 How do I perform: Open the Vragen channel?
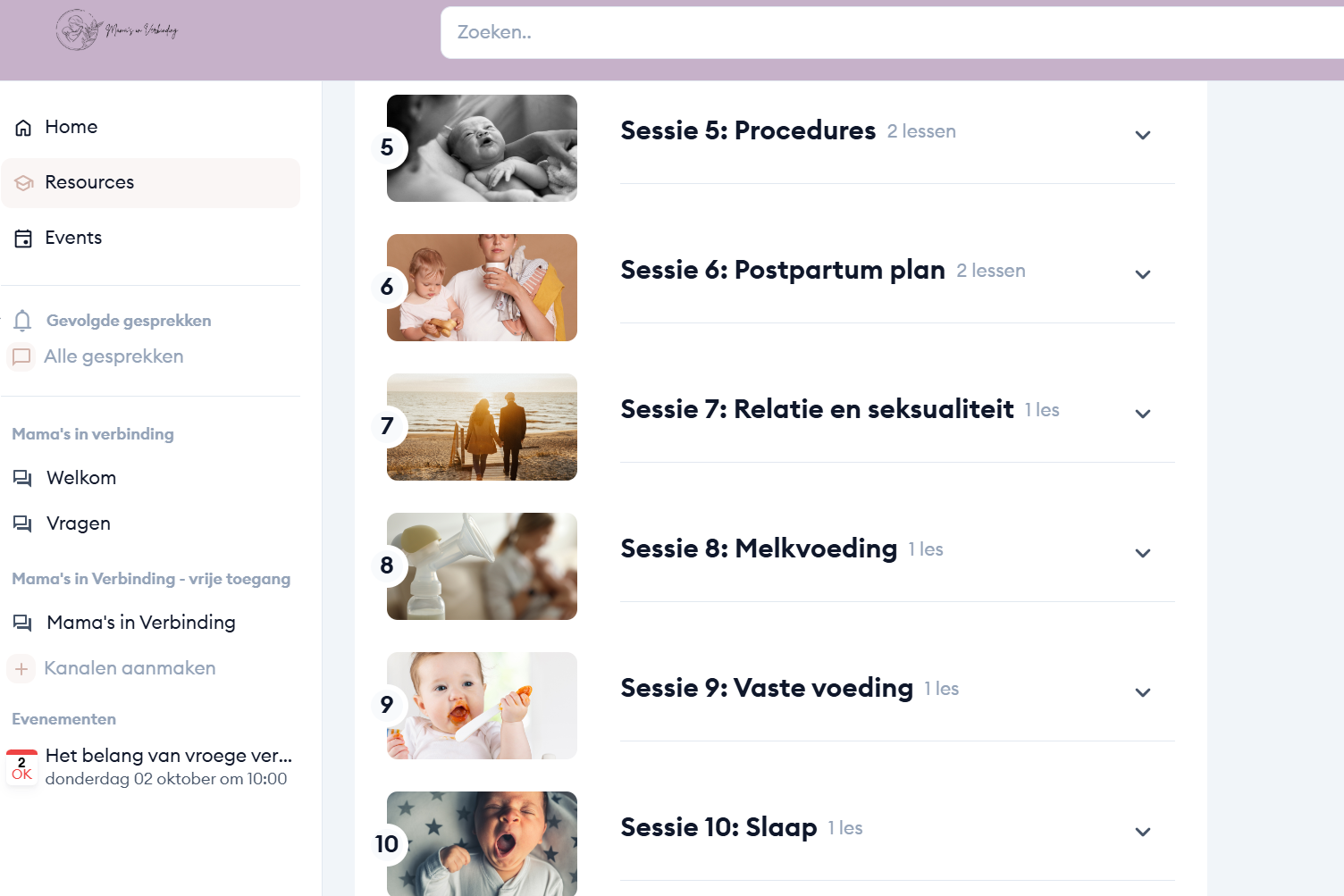pos(79,523)
